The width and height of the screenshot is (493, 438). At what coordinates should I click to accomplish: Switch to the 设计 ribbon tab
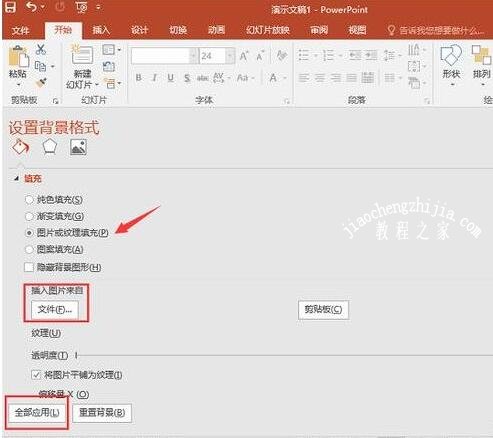(x=139, y=30)
